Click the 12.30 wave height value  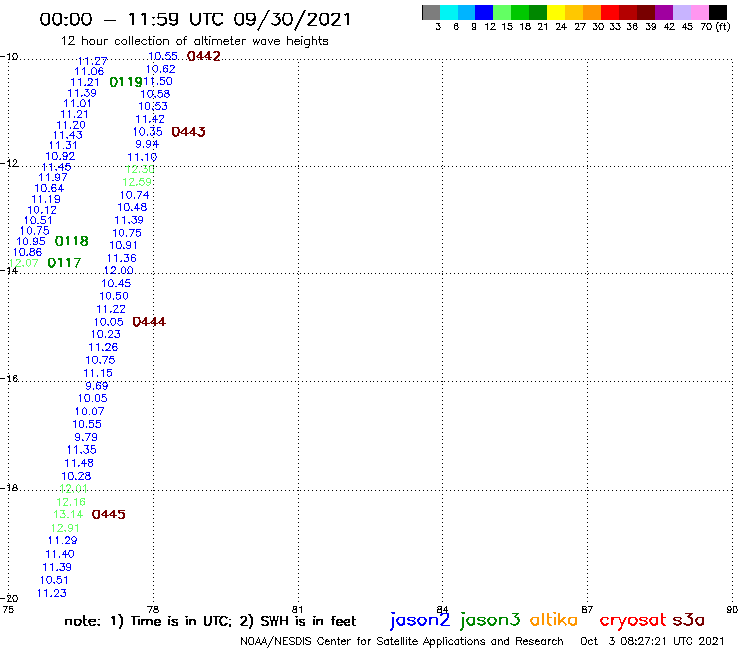[140, 169]
